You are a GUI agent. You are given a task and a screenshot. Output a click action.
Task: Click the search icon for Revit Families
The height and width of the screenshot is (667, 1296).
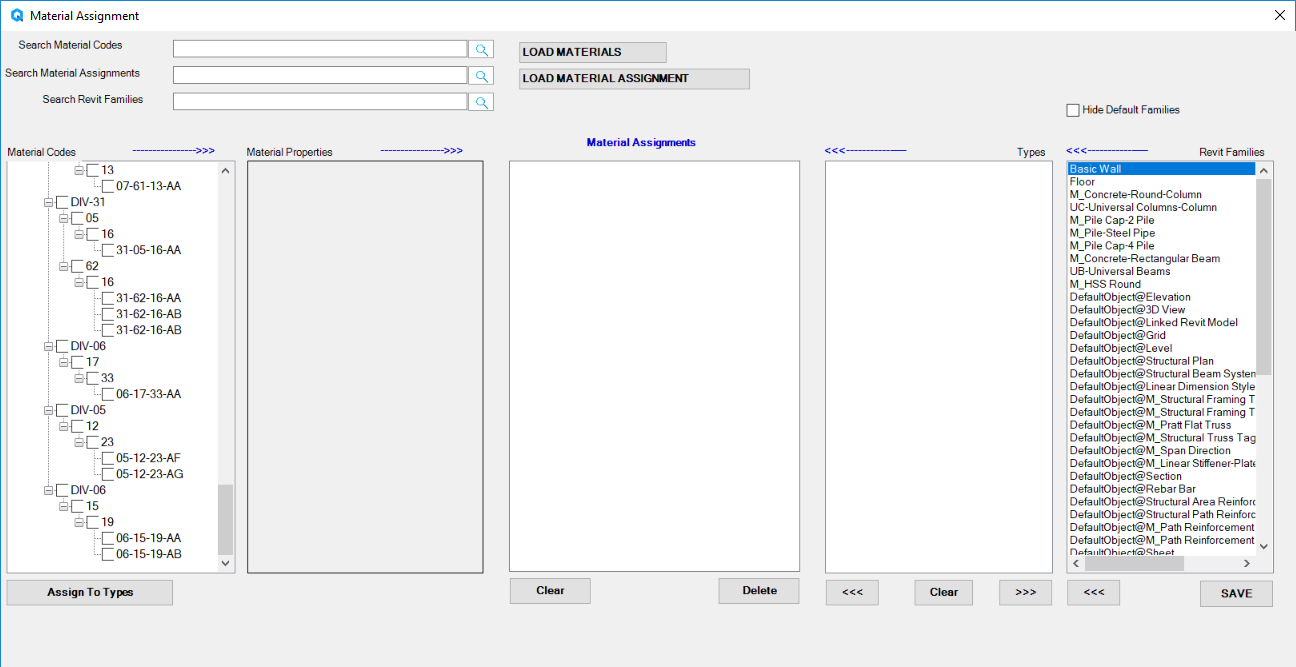click(x=481, y=102)
